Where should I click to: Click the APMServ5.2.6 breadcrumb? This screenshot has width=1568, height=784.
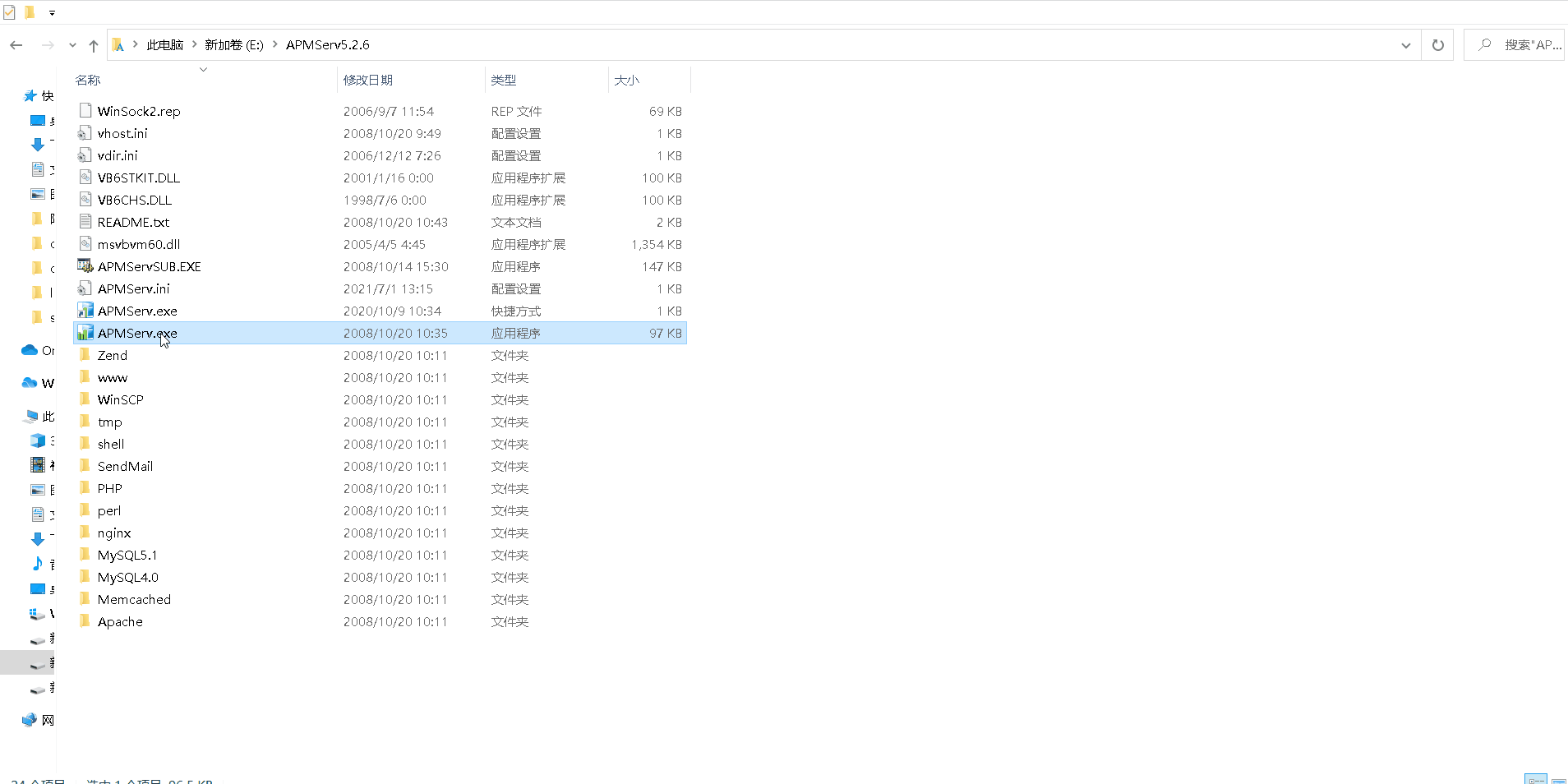point(328,45)
